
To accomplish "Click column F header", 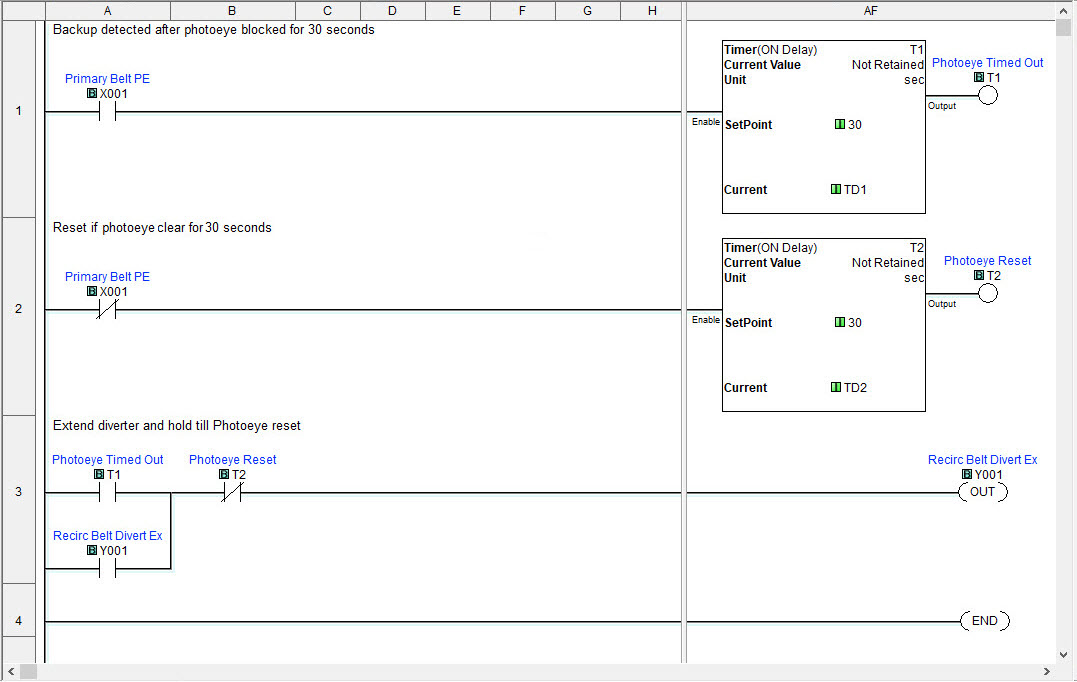I will tap(522, 11).
